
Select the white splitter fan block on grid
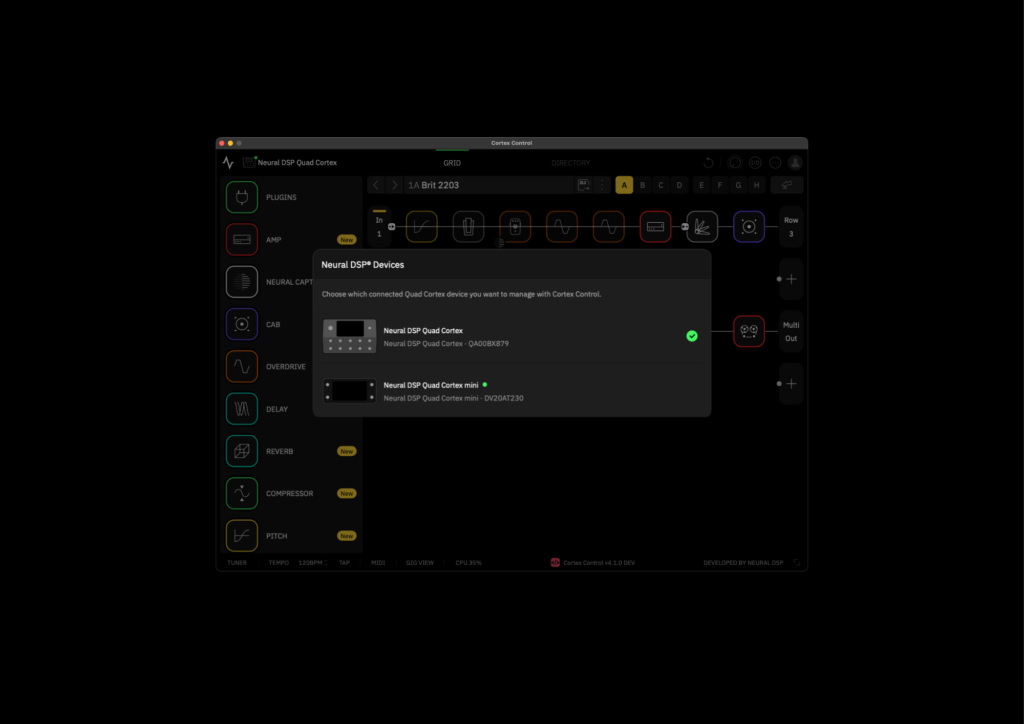coord(702,227)
